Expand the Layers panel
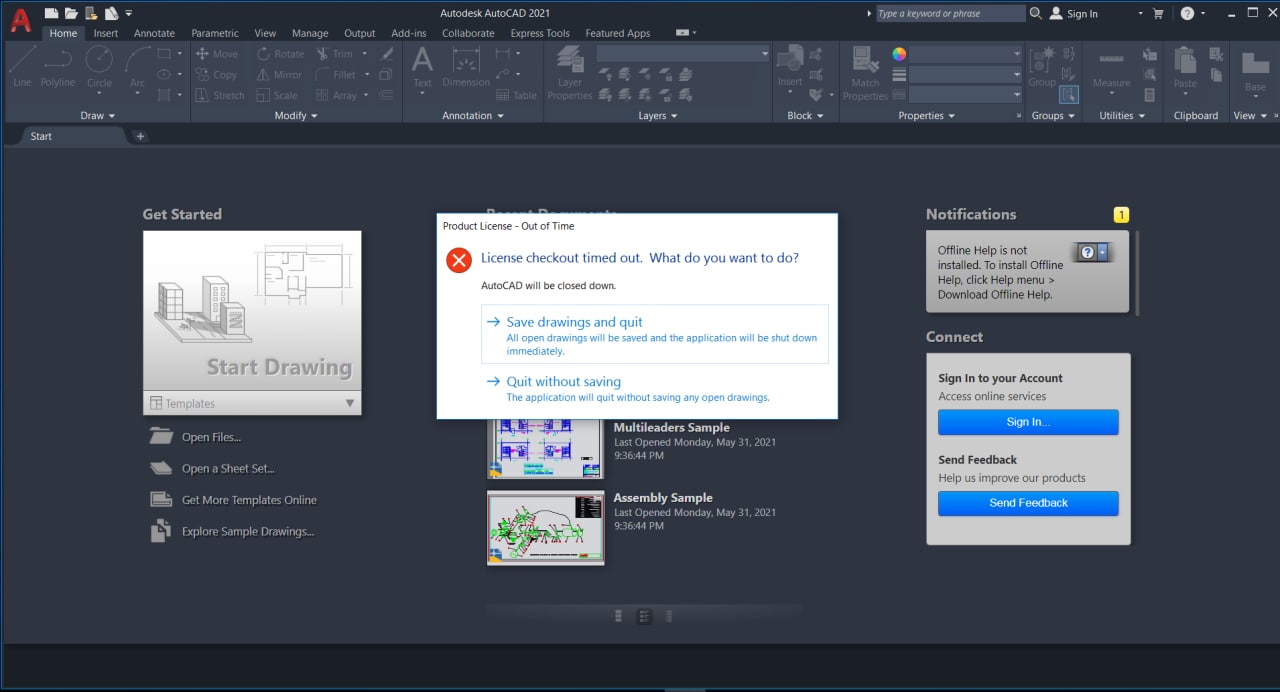 (658, 116)
